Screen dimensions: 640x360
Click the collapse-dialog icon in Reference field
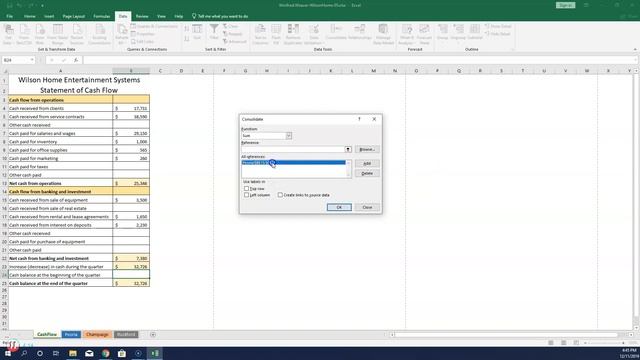pyautogui.click(x=348, y=149)
